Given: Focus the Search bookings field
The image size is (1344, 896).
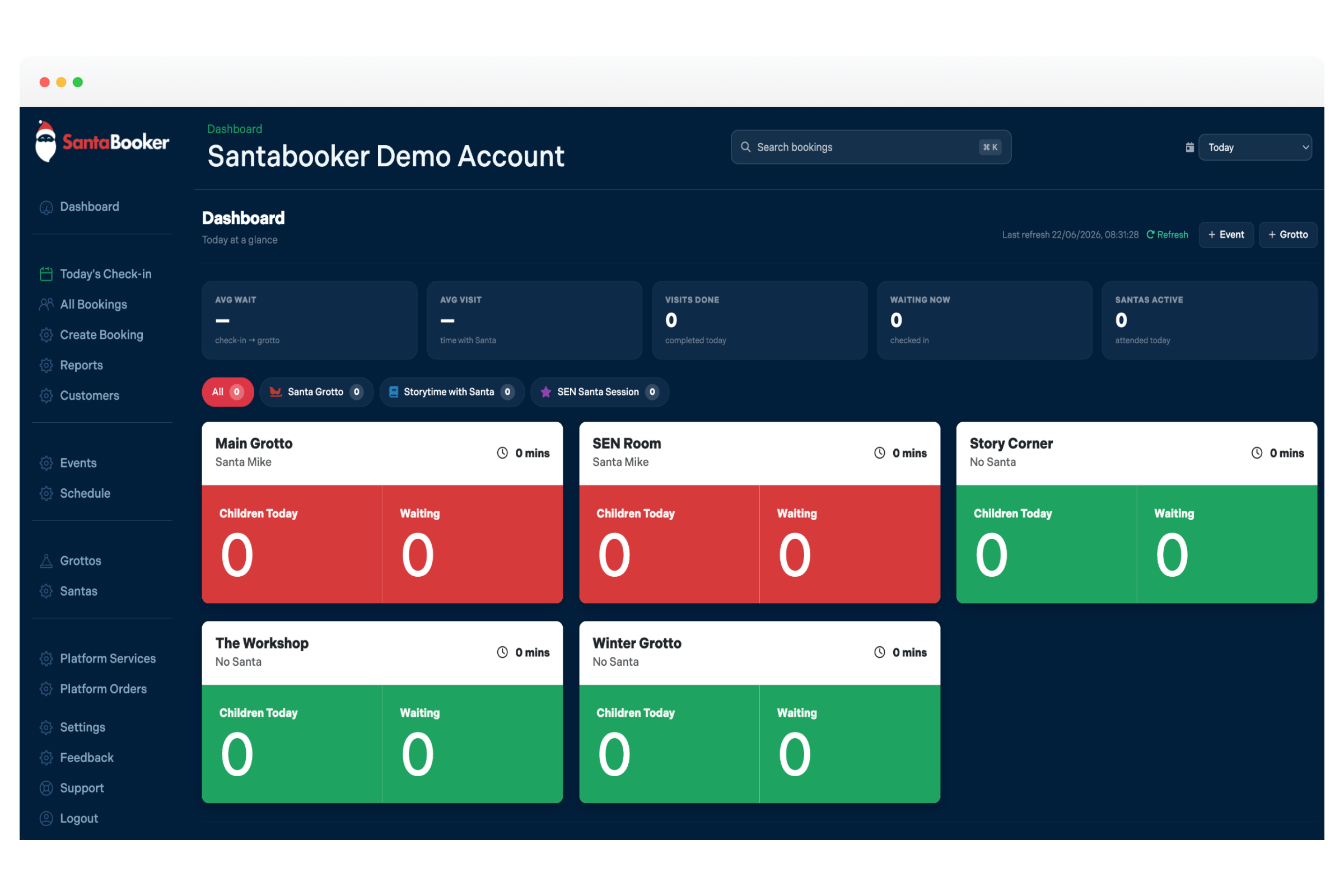Looking at the screenshot, I should (871, 147).
